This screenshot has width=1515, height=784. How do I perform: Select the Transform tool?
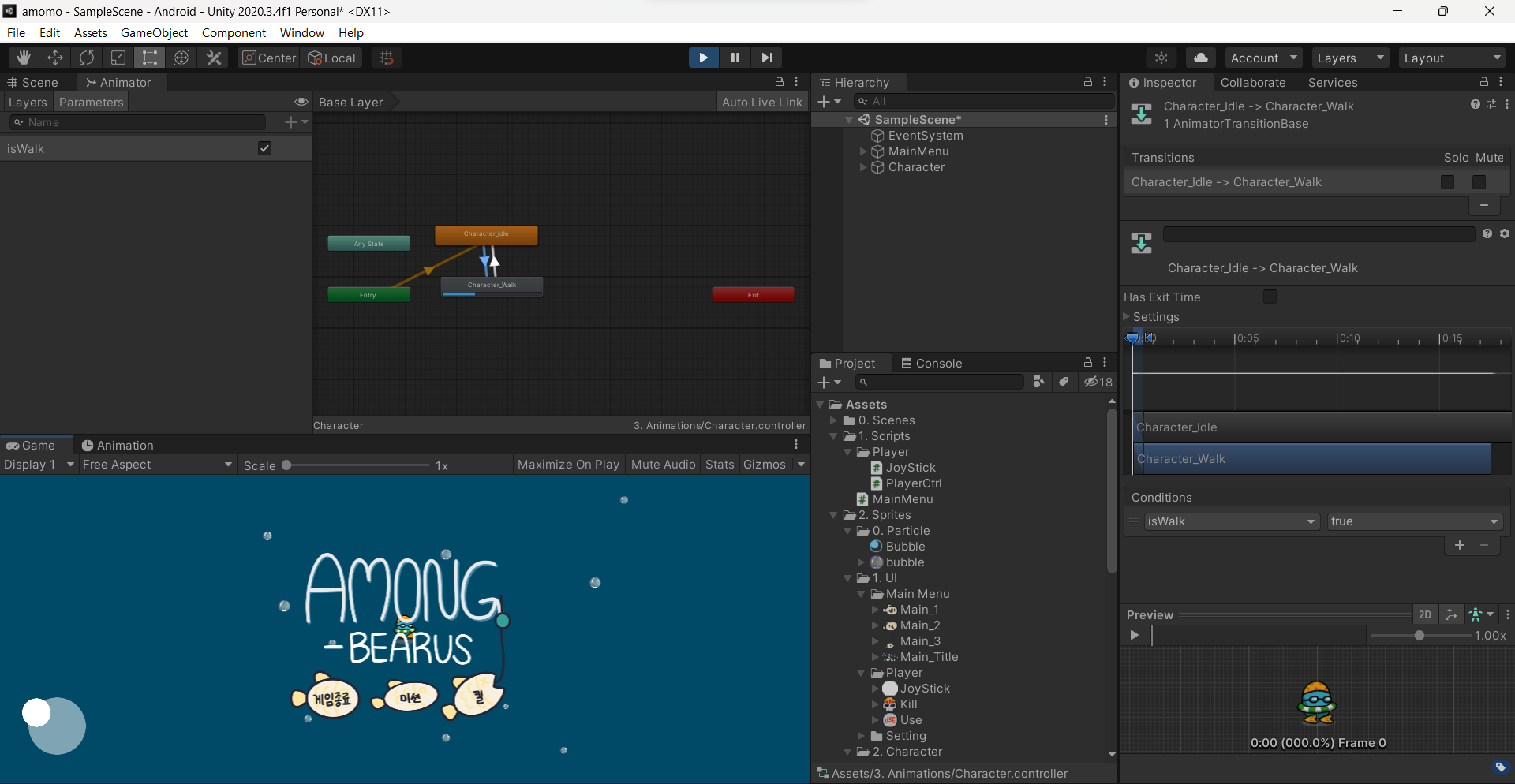pyautogui.click(x=181, y=58)
